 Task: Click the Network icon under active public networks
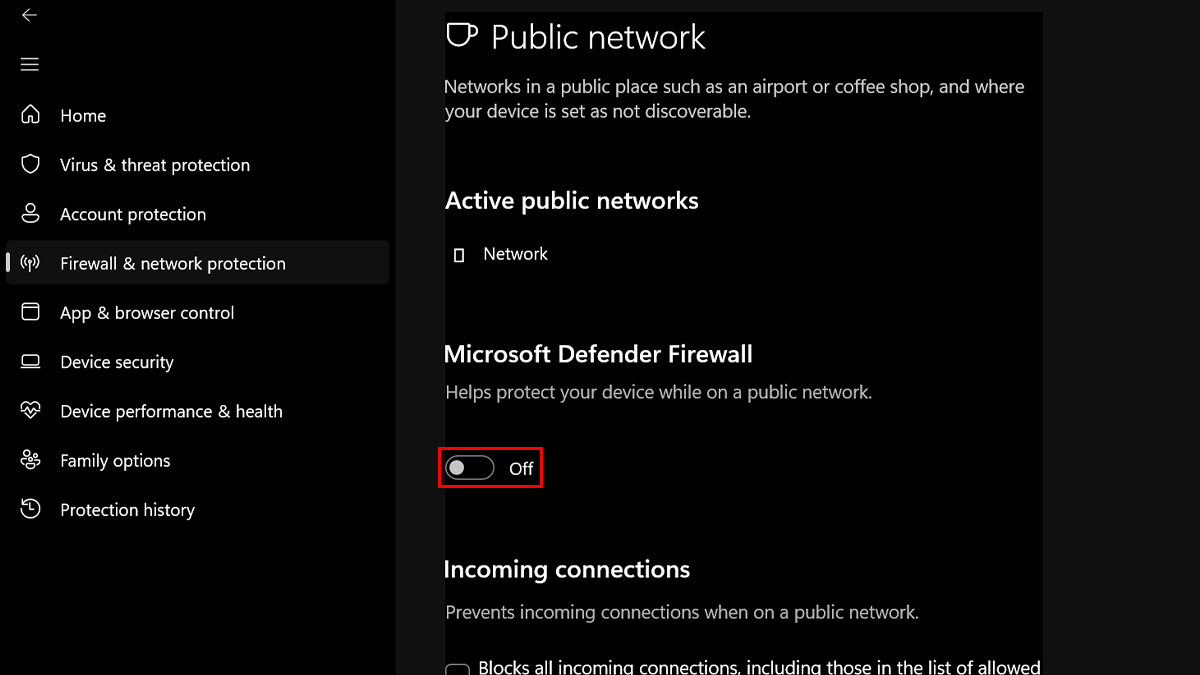(x=459, y=254)
